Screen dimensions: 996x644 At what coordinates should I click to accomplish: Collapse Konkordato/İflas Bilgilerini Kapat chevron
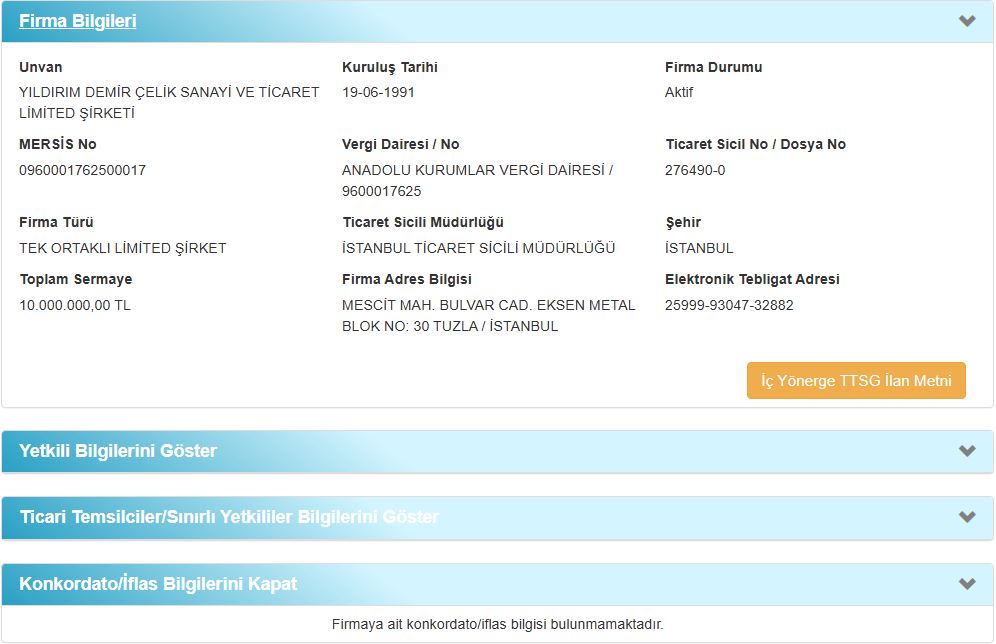click(x=967, y=584)
